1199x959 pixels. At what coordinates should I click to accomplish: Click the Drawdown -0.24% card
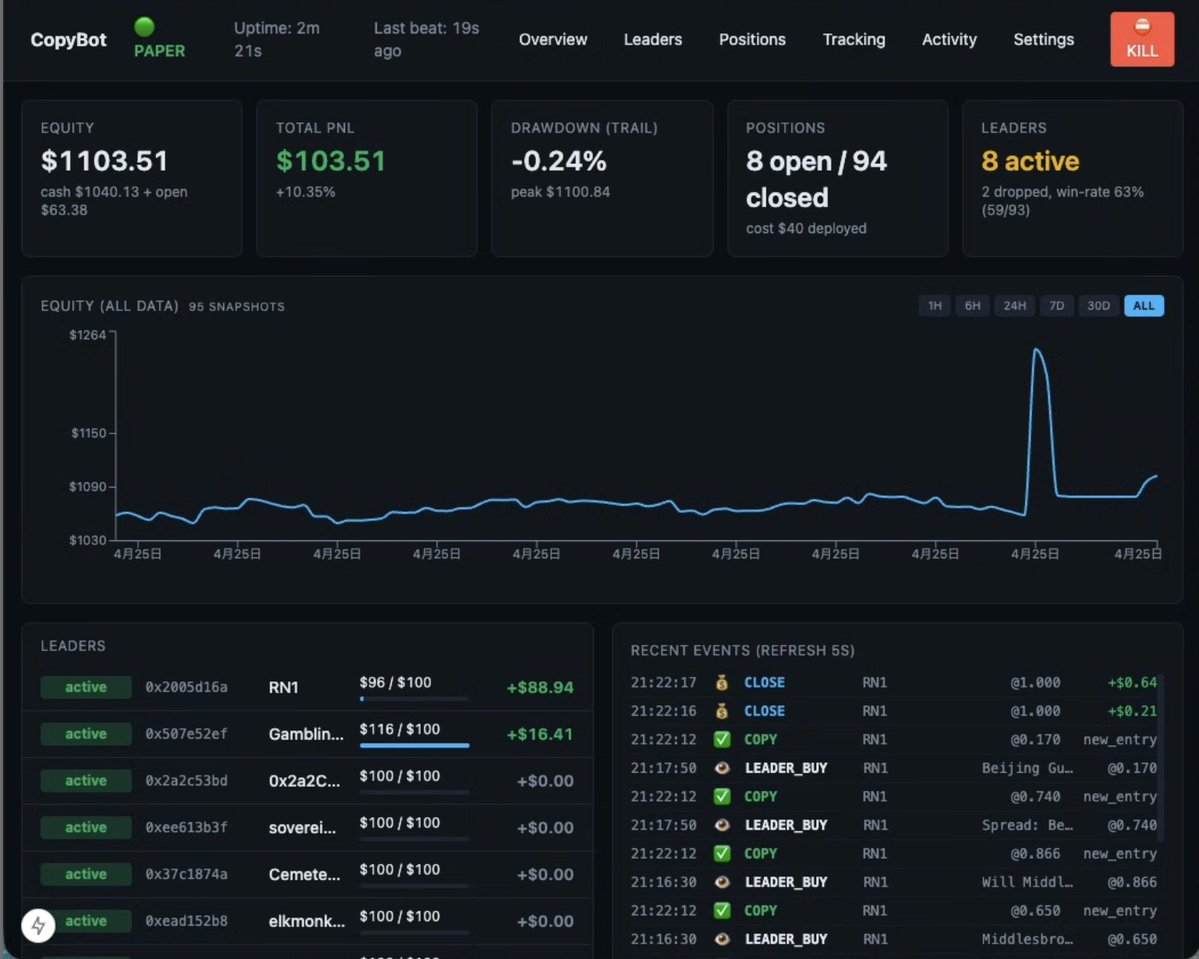click(x=602, y=178)
